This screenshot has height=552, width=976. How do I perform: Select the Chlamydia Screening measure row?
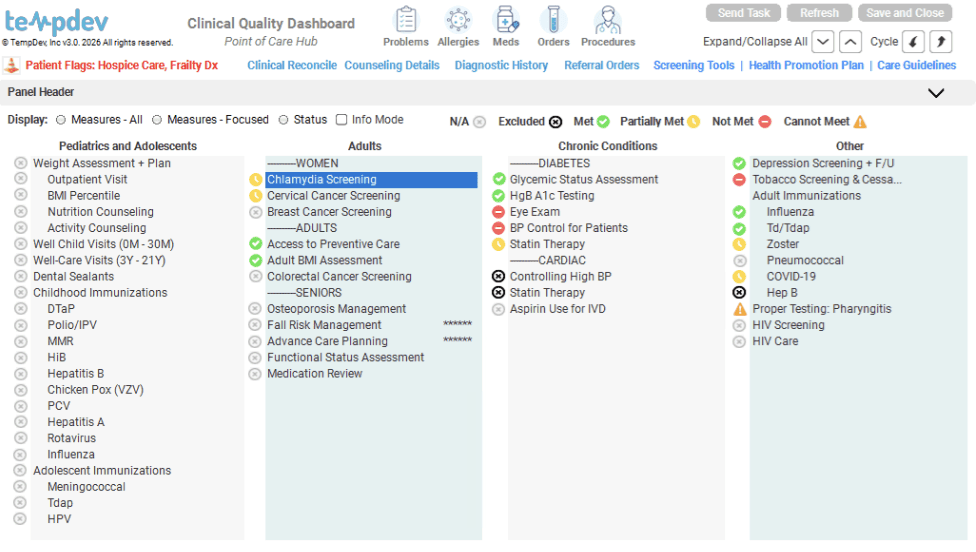[x=371, y=180]
